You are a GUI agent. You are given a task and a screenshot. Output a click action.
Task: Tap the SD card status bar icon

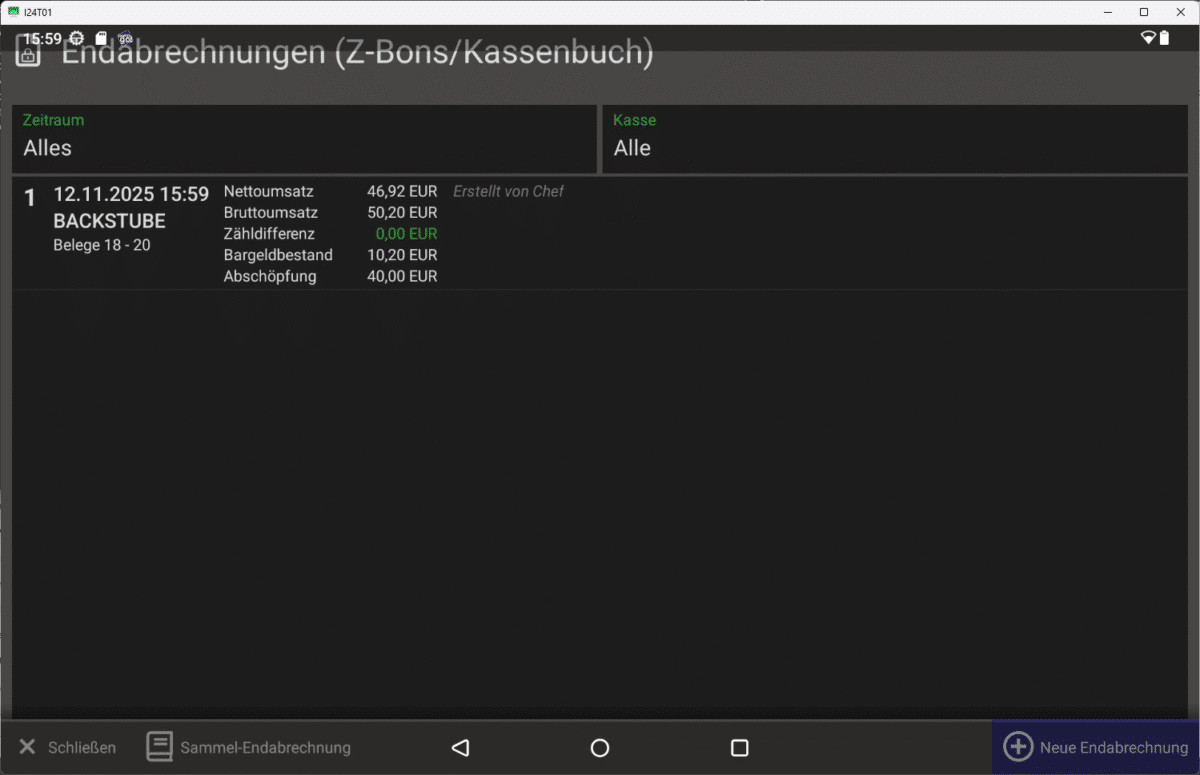(101, 38)
